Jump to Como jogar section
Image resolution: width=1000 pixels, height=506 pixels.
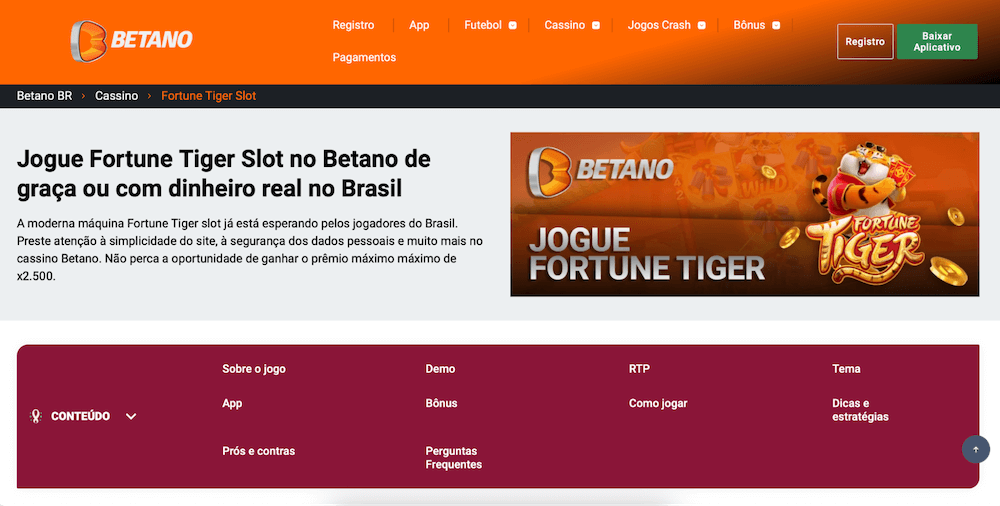click(x=658, y=403)
